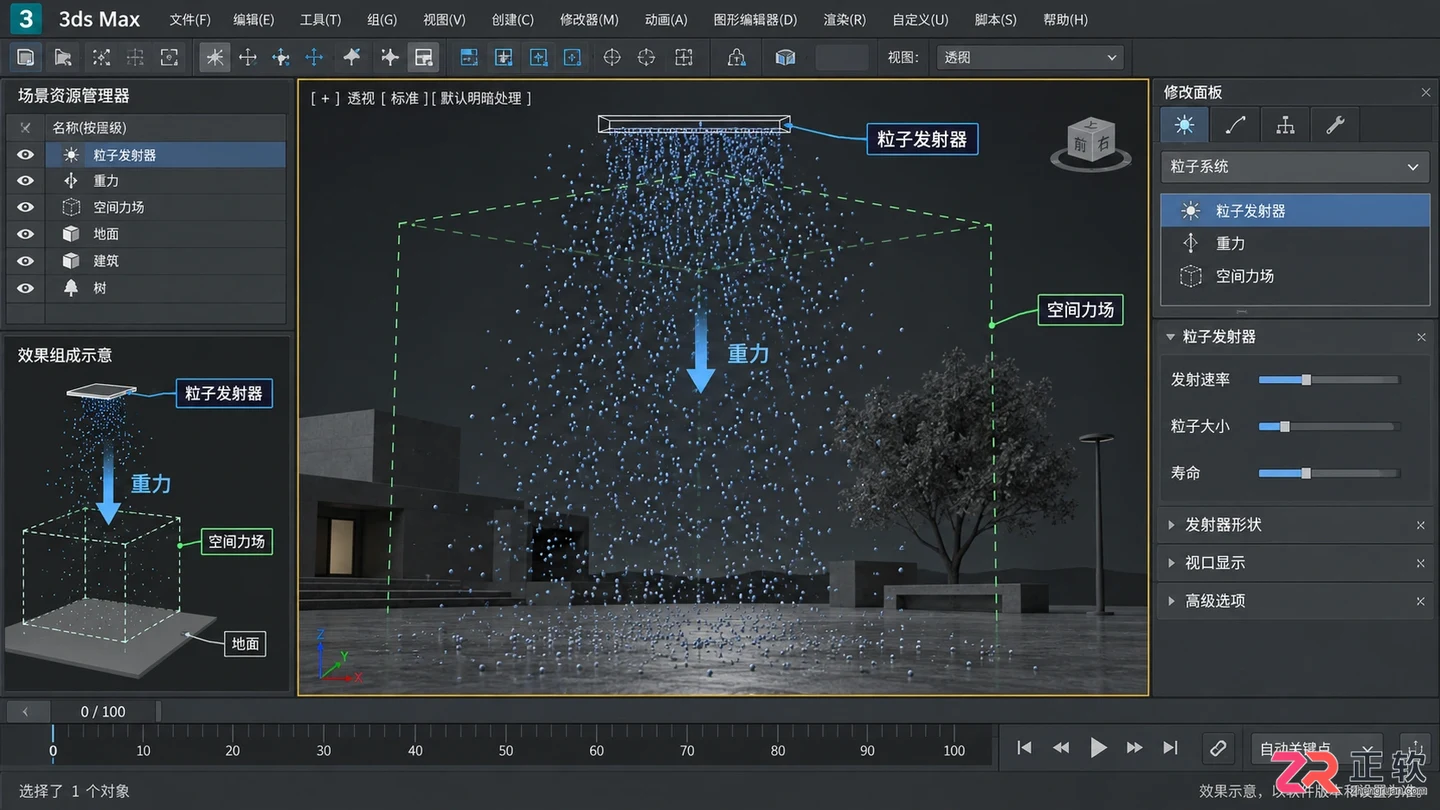
Task: Switch to the curve tab icon in the modify panel
Action: pos(1235,125)
